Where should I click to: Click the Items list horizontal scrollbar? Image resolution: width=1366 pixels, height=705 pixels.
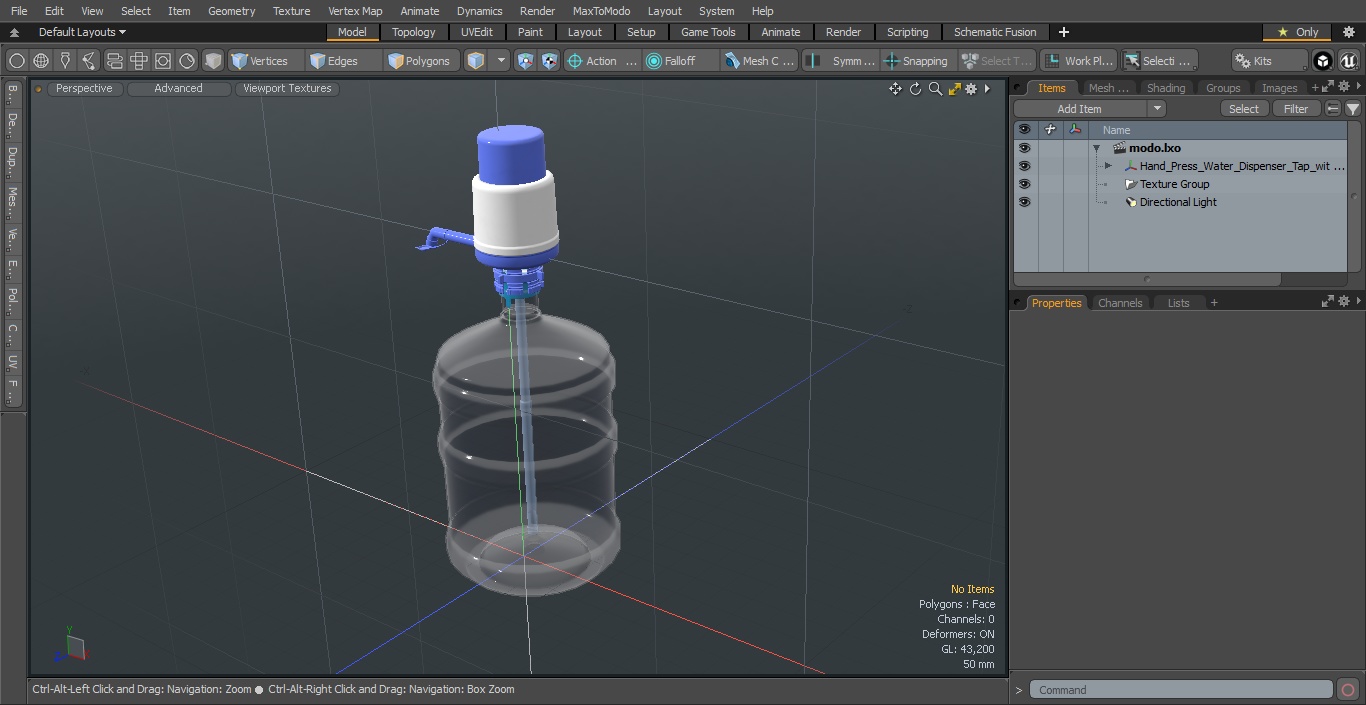pos(1147,279)
